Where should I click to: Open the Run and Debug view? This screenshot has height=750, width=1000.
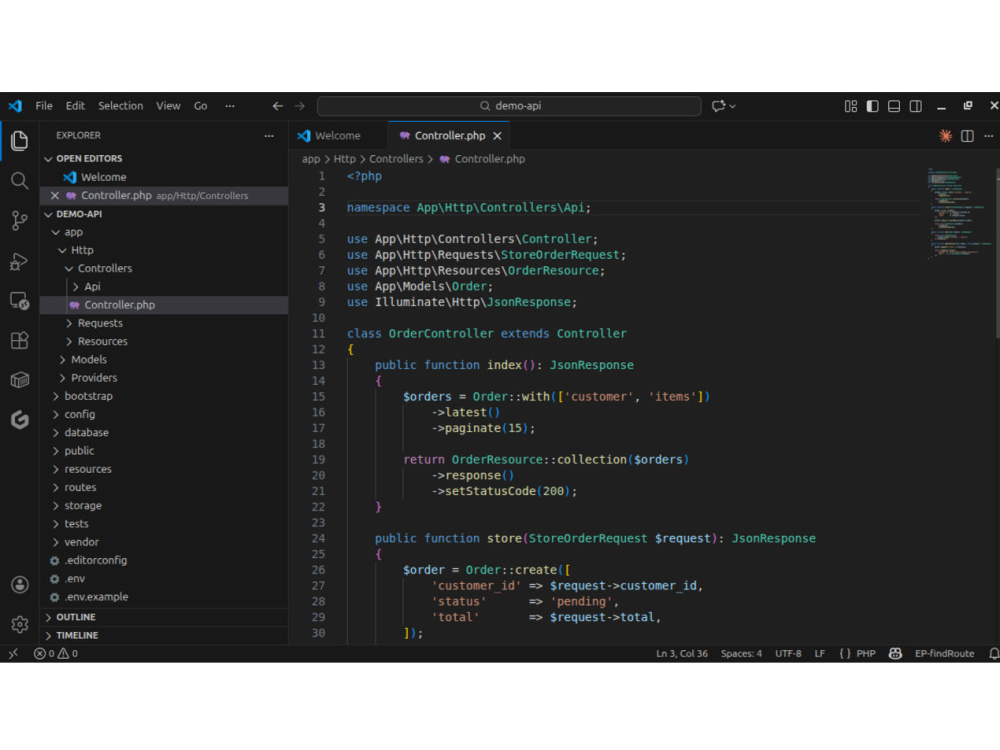[19, 261]
